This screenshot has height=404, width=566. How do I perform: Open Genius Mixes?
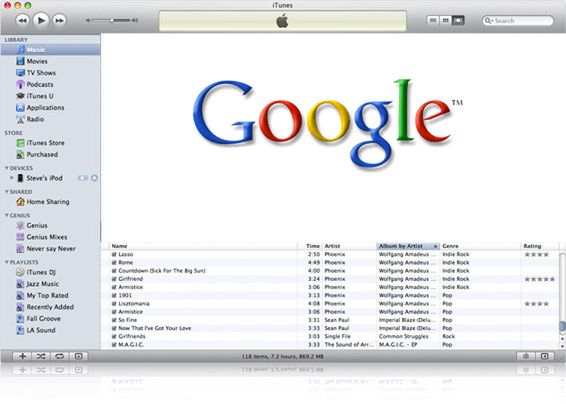51,237
